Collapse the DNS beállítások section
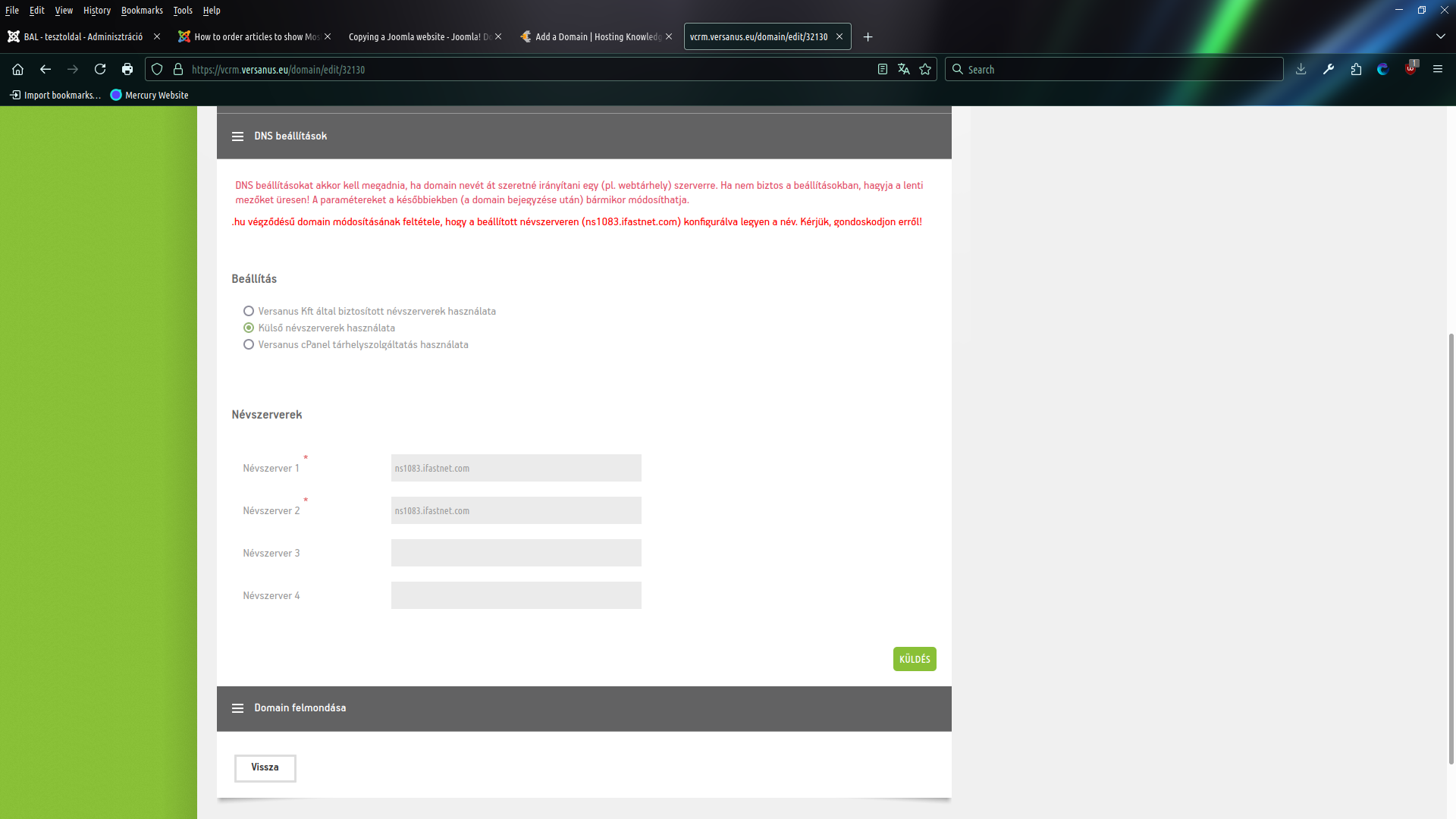1456x819 pixels. click(237, 136)
